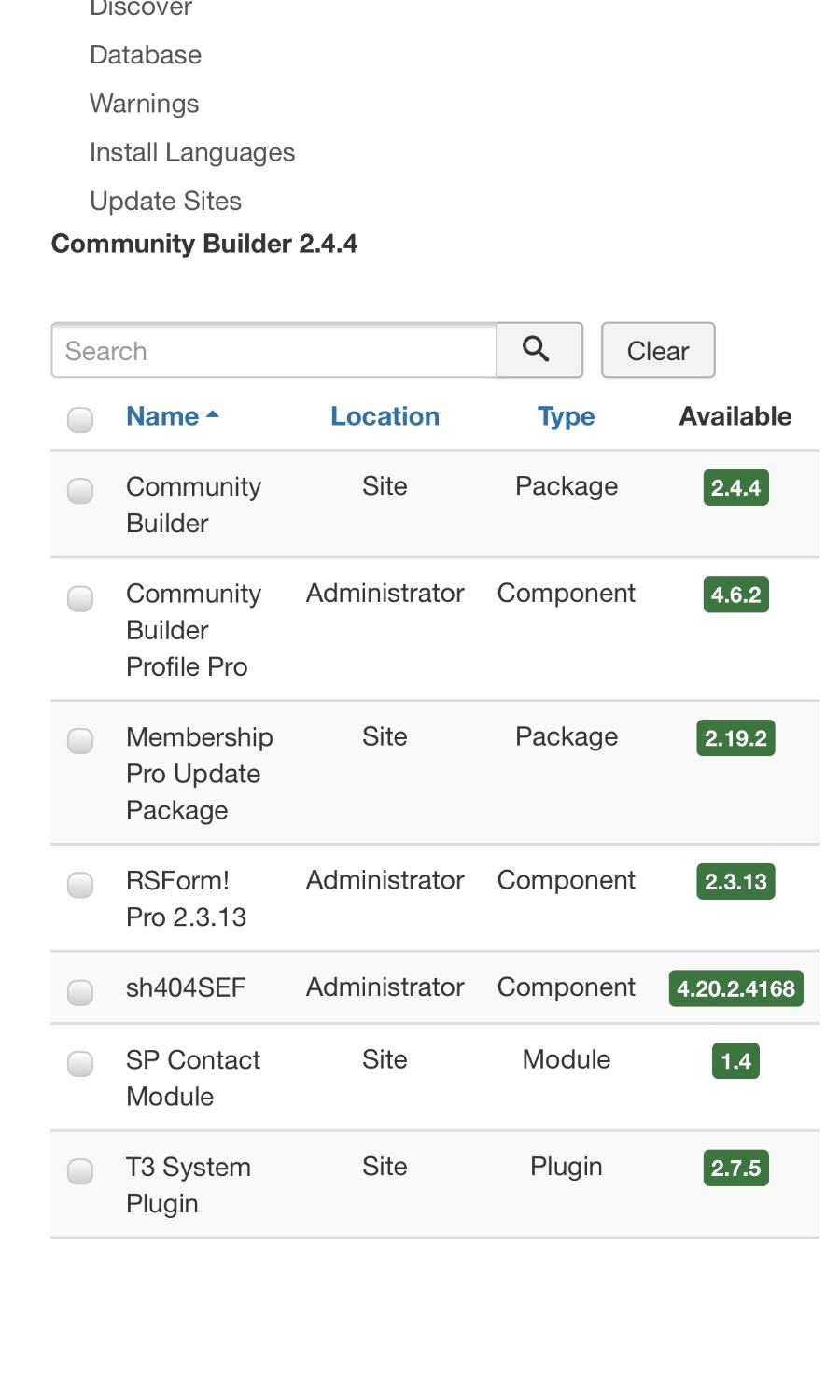Click the 4.20.2.4168 version badge
This screenshot has width=840, height=1400.
[x=735, y=988]
